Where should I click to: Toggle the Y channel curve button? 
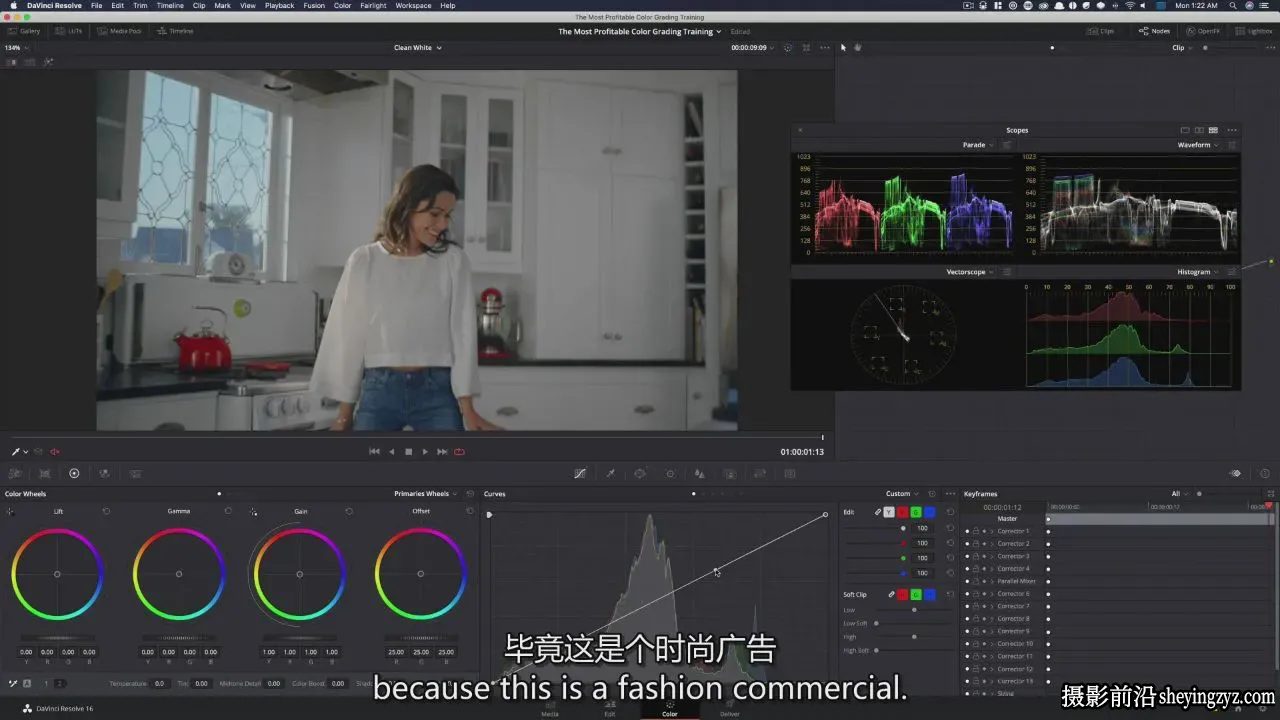click(888, 512)
